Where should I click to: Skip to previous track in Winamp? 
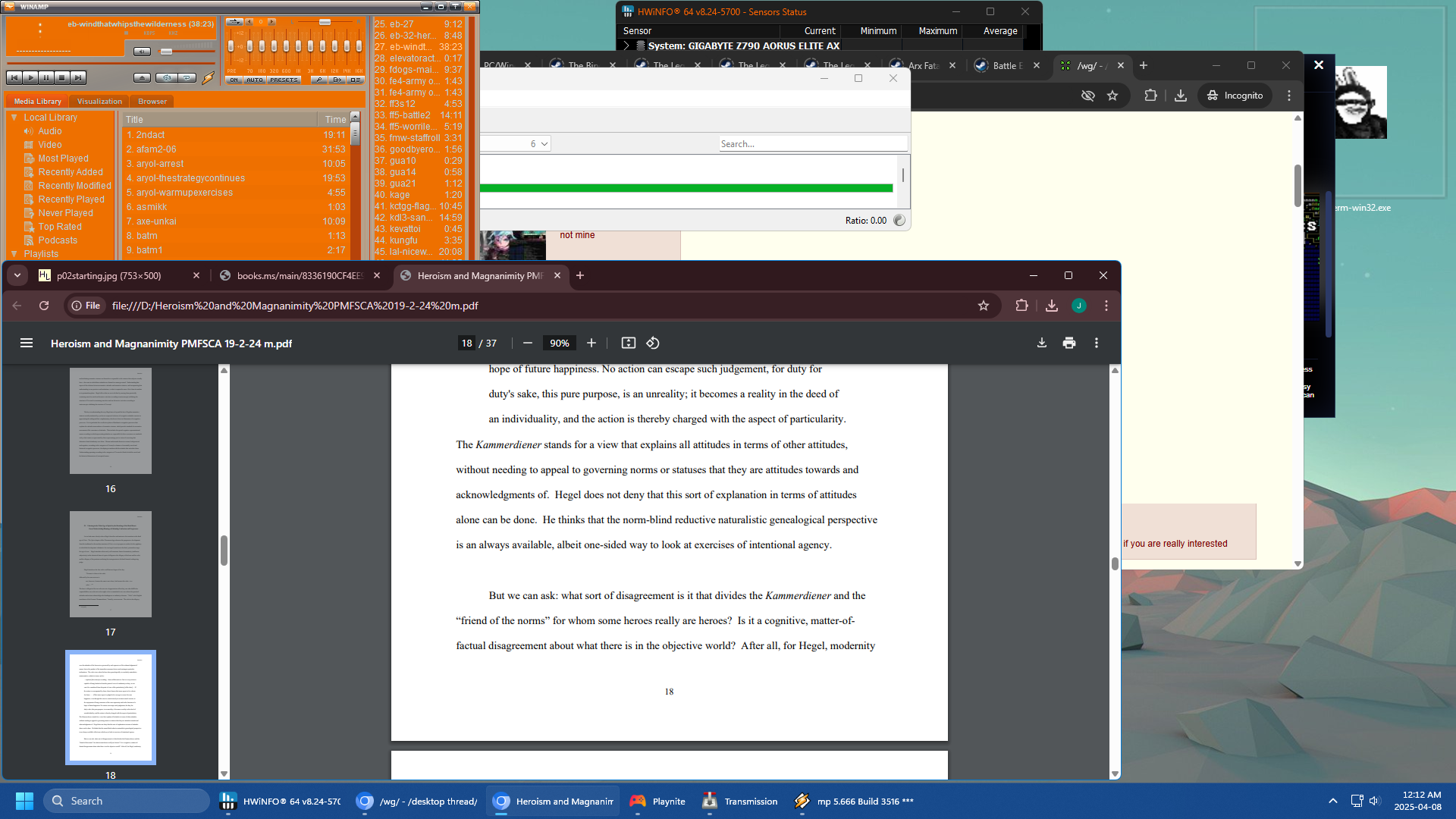pyautogui.click(x=14, y=77)
